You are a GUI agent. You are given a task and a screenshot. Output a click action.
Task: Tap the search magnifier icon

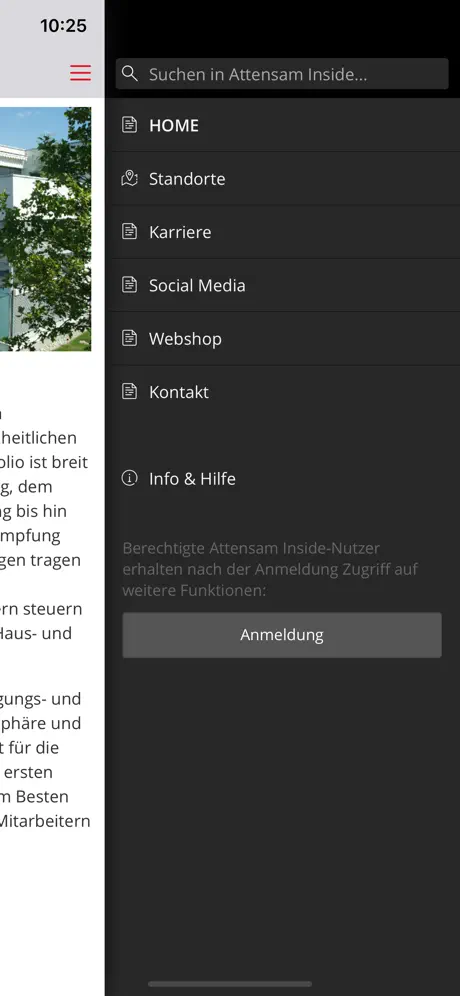click(130, 74)
